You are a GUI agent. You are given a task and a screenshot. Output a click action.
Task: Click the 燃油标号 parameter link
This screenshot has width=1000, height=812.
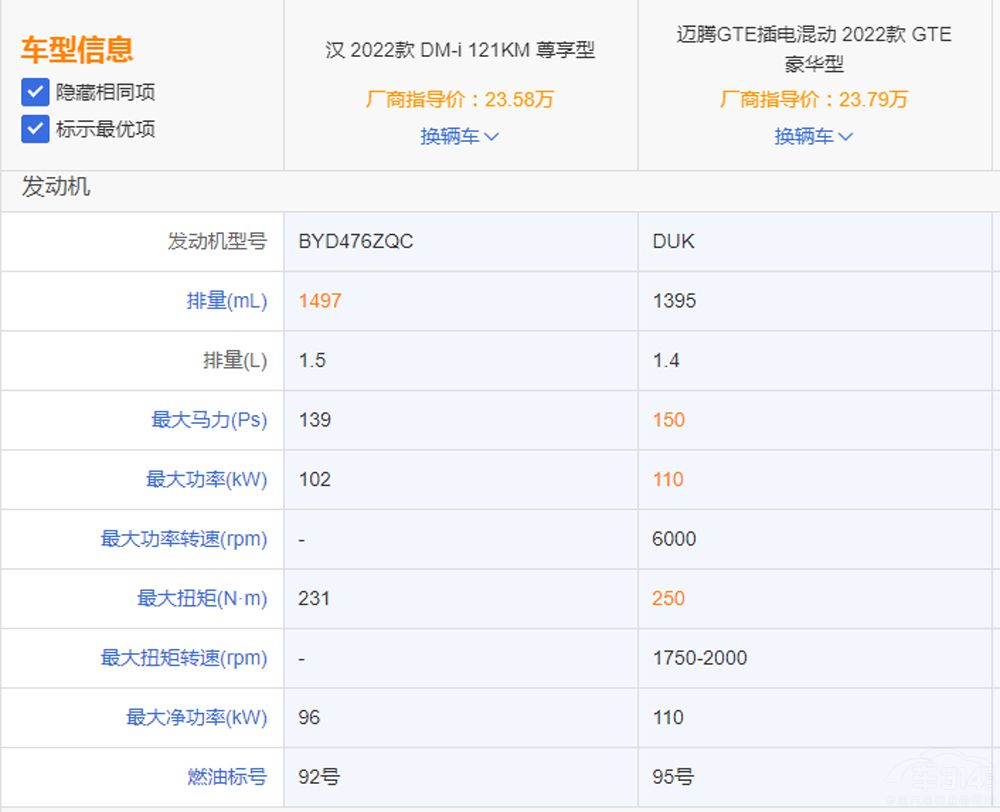click(x=226, y=776)
